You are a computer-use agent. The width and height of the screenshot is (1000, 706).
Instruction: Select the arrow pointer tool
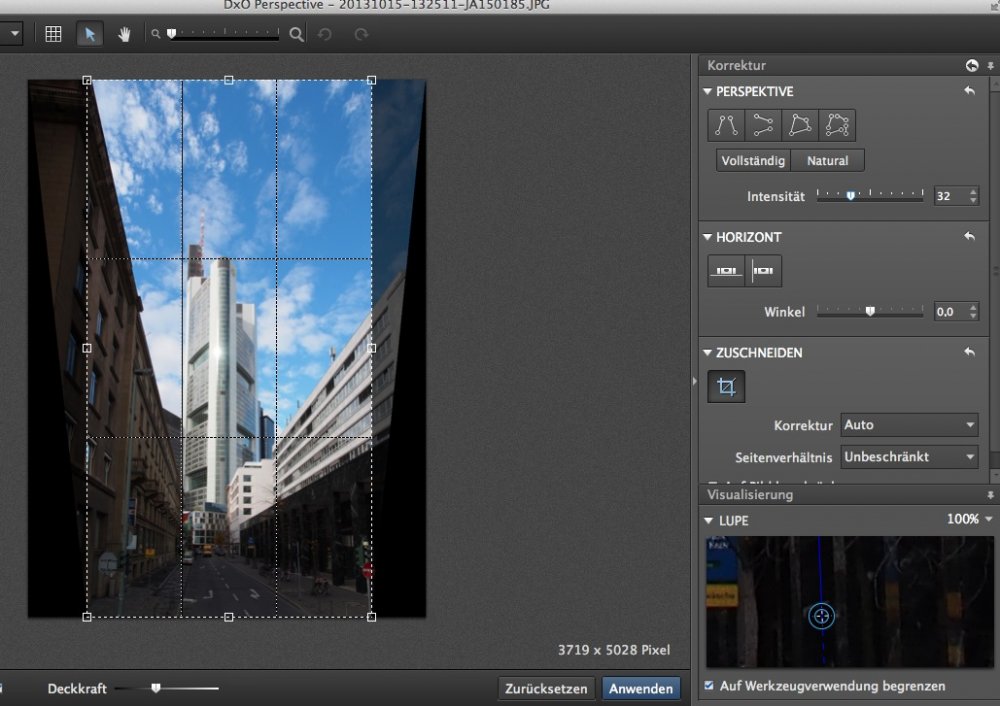(x=89, y=34)
